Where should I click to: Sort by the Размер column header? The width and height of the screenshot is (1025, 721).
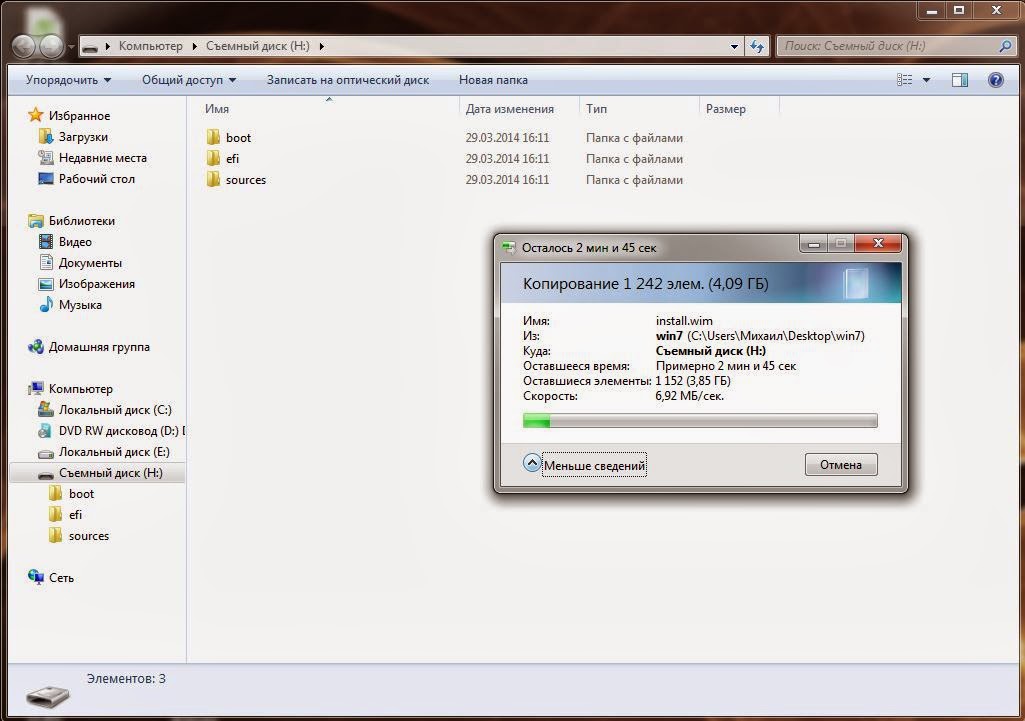coord(739,109)
